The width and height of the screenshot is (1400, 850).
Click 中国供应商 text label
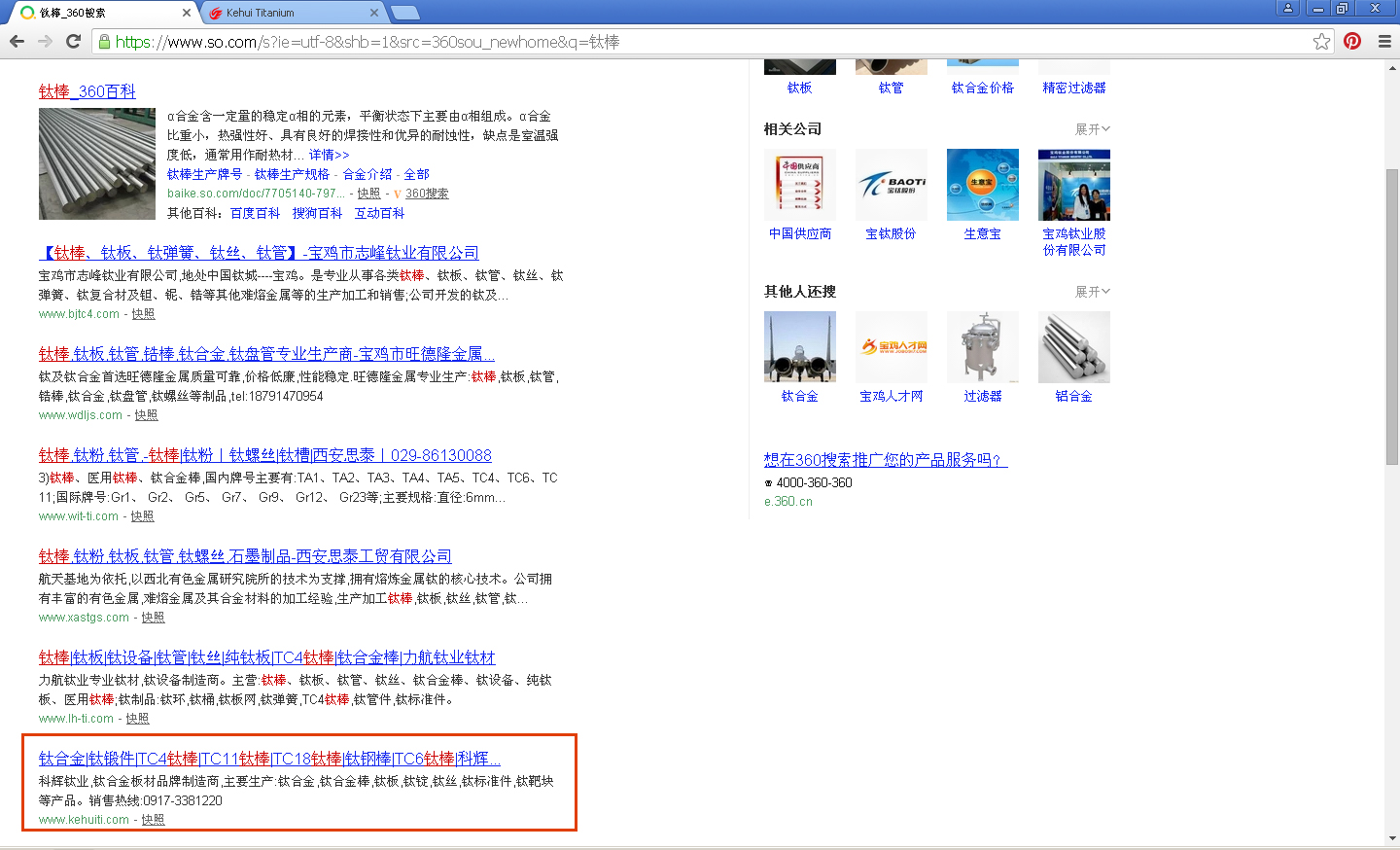point(800,233)
